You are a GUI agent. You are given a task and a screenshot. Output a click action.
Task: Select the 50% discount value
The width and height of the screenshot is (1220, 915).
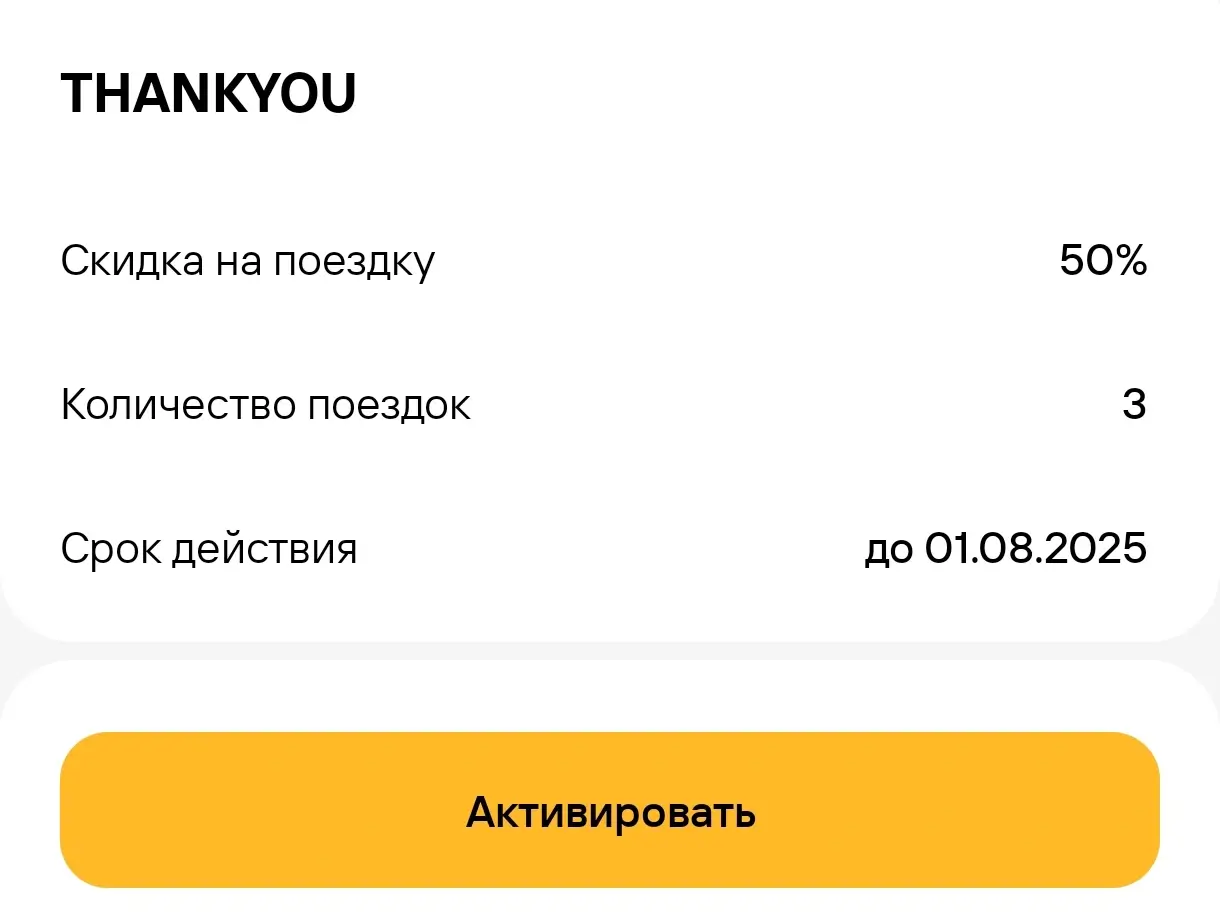[1103, 262]
